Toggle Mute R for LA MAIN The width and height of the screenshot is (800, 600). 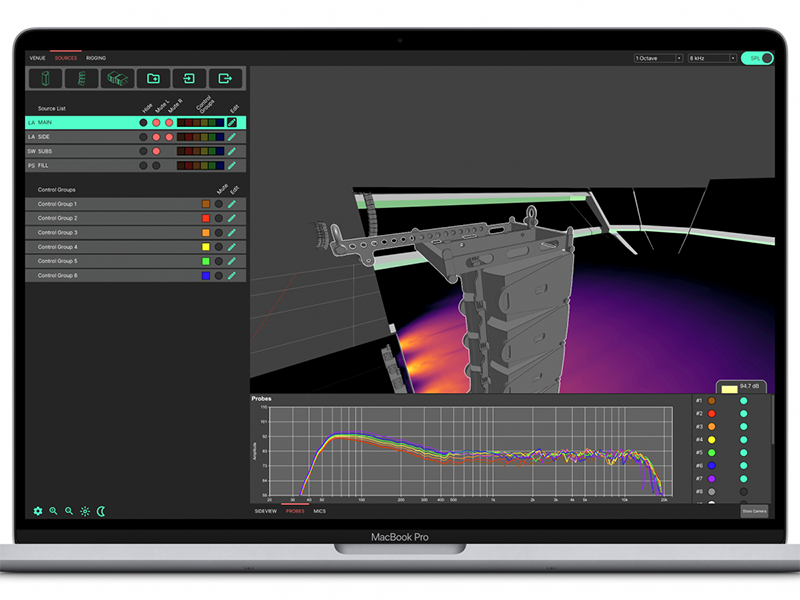click(x=169, y=122)
